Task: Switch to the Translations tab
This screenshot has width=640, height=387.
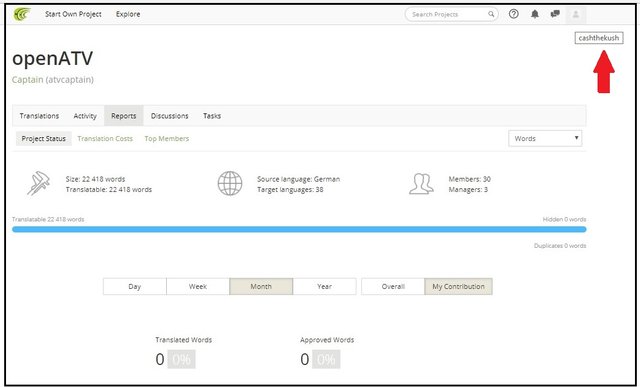Action: pyautogui.click(x=39, y=116)
